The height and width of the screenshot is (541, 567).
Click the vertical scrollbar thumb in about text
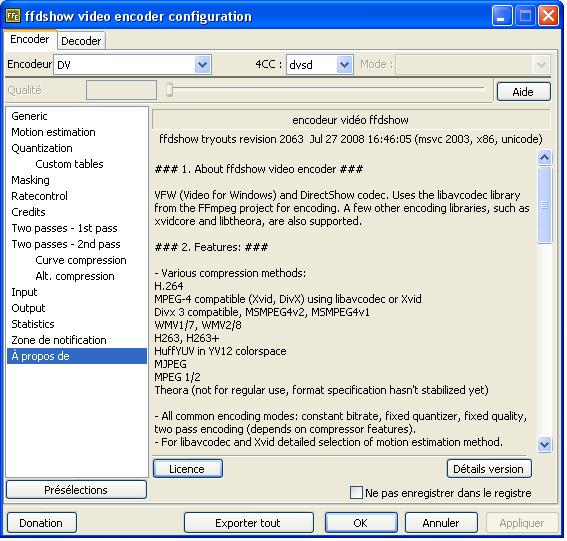(x=544, y=205)
